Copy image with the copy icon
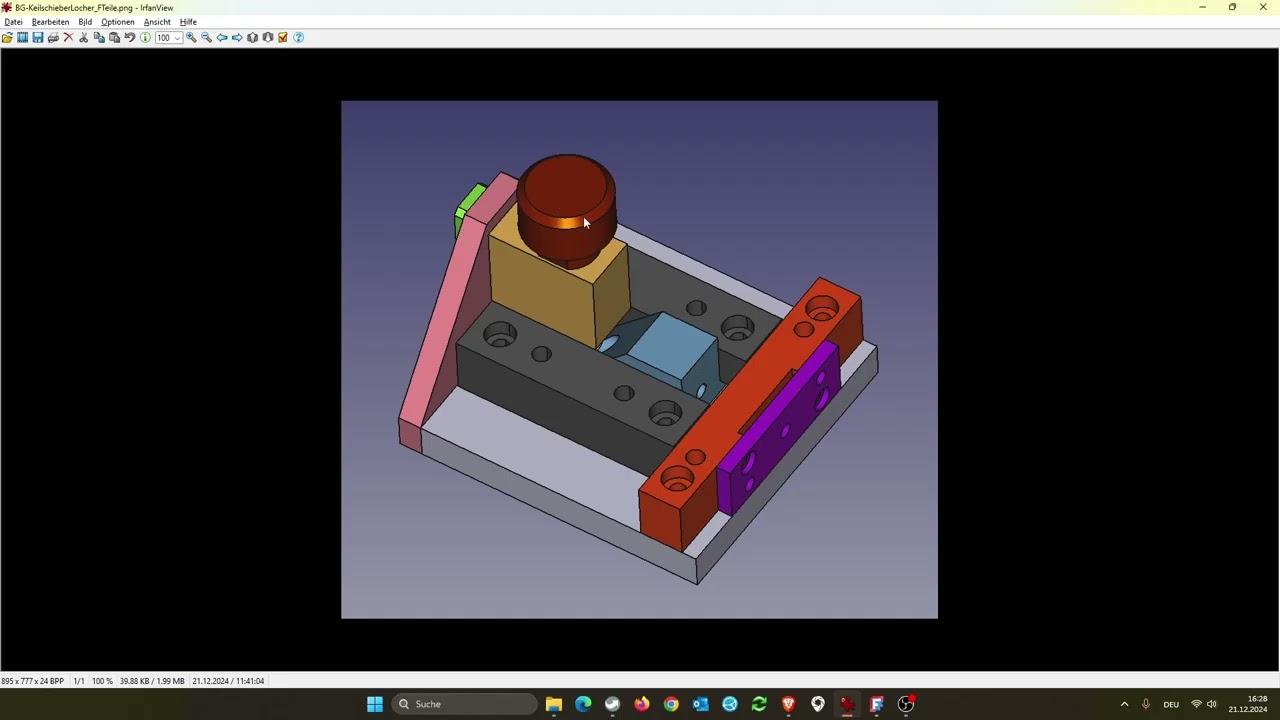Screen dimensions: 1280x720 pos(99,37)
